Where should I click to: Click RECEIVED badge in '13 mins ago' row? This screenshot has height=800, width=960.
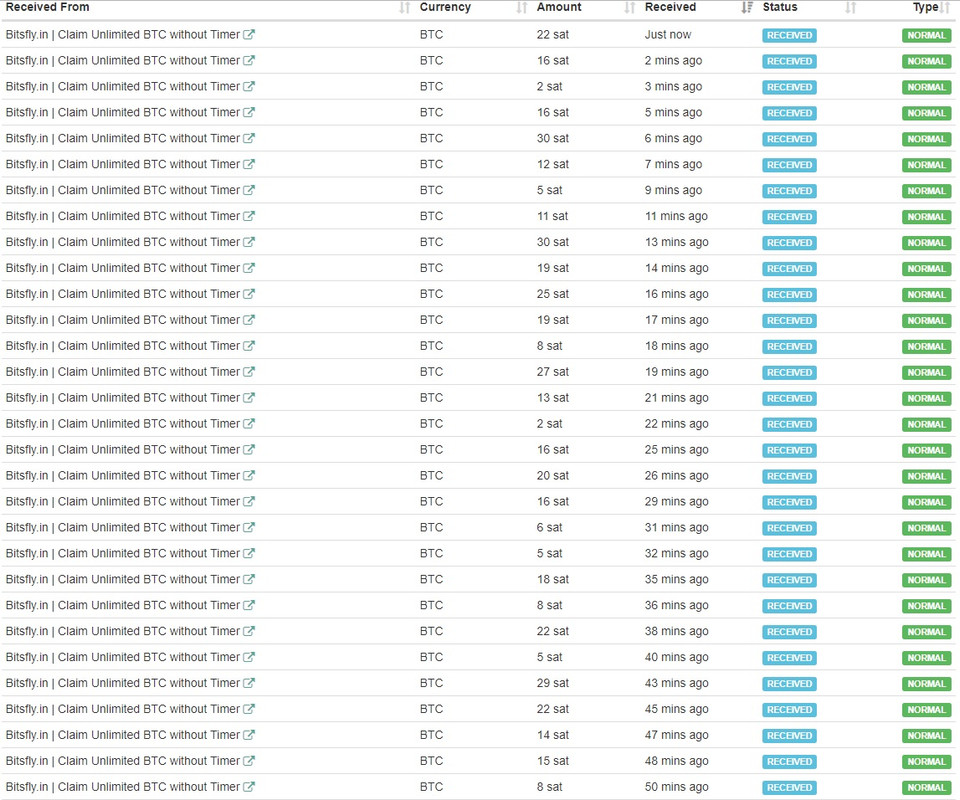tap(789, 242)
